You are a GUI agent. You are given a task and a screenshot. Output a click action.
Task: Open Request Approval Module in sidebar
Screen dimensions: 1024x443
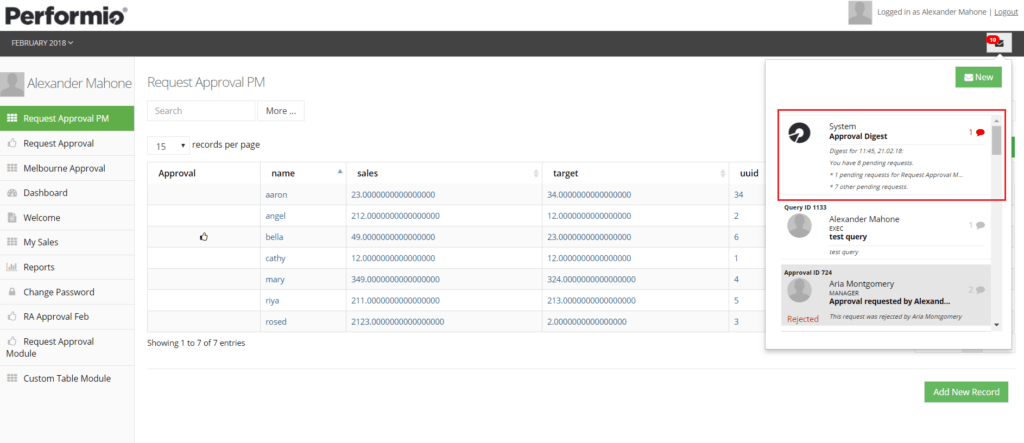coord(67,348)
